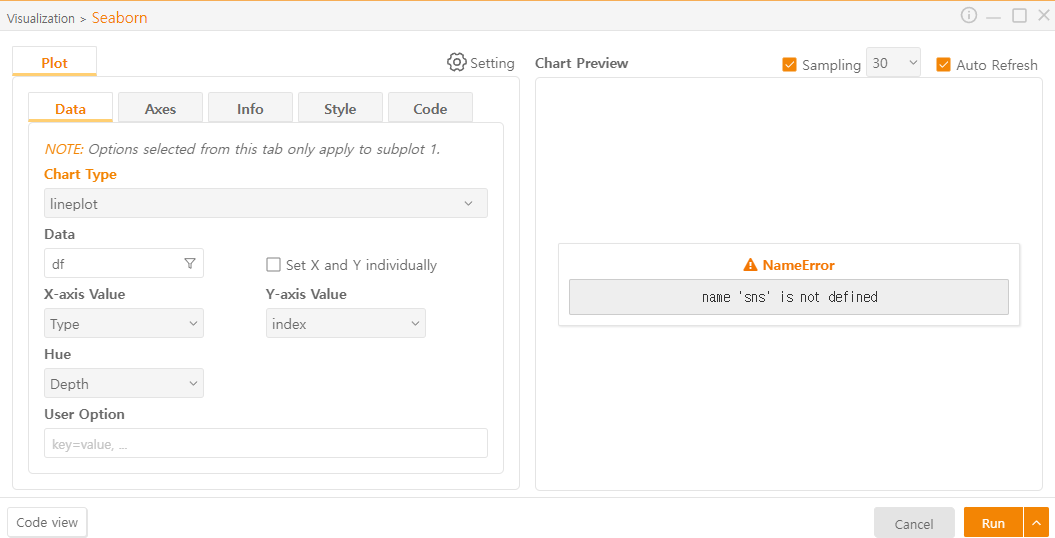Open the Chart Type lineplot dropdown
The height and width of the screenshot is (538, 1055).
pyautogui.click(x=266, y=203)
